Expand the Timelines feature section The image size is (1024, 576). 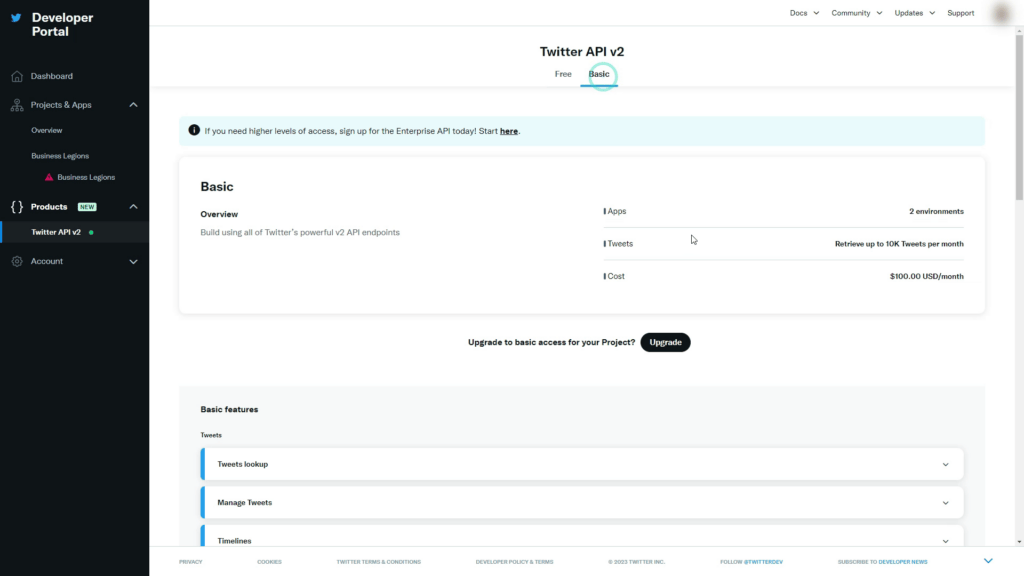tap(945, 540)
